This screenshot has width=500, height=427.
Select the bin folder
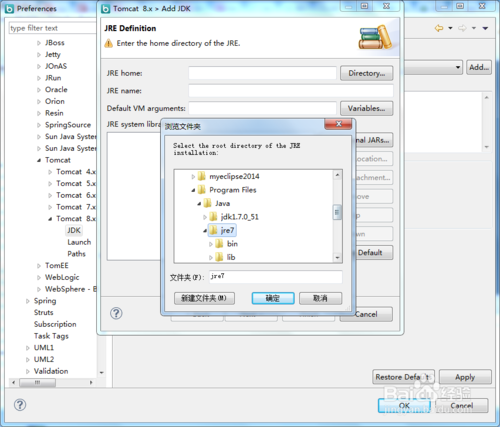(x=232, y=244)
